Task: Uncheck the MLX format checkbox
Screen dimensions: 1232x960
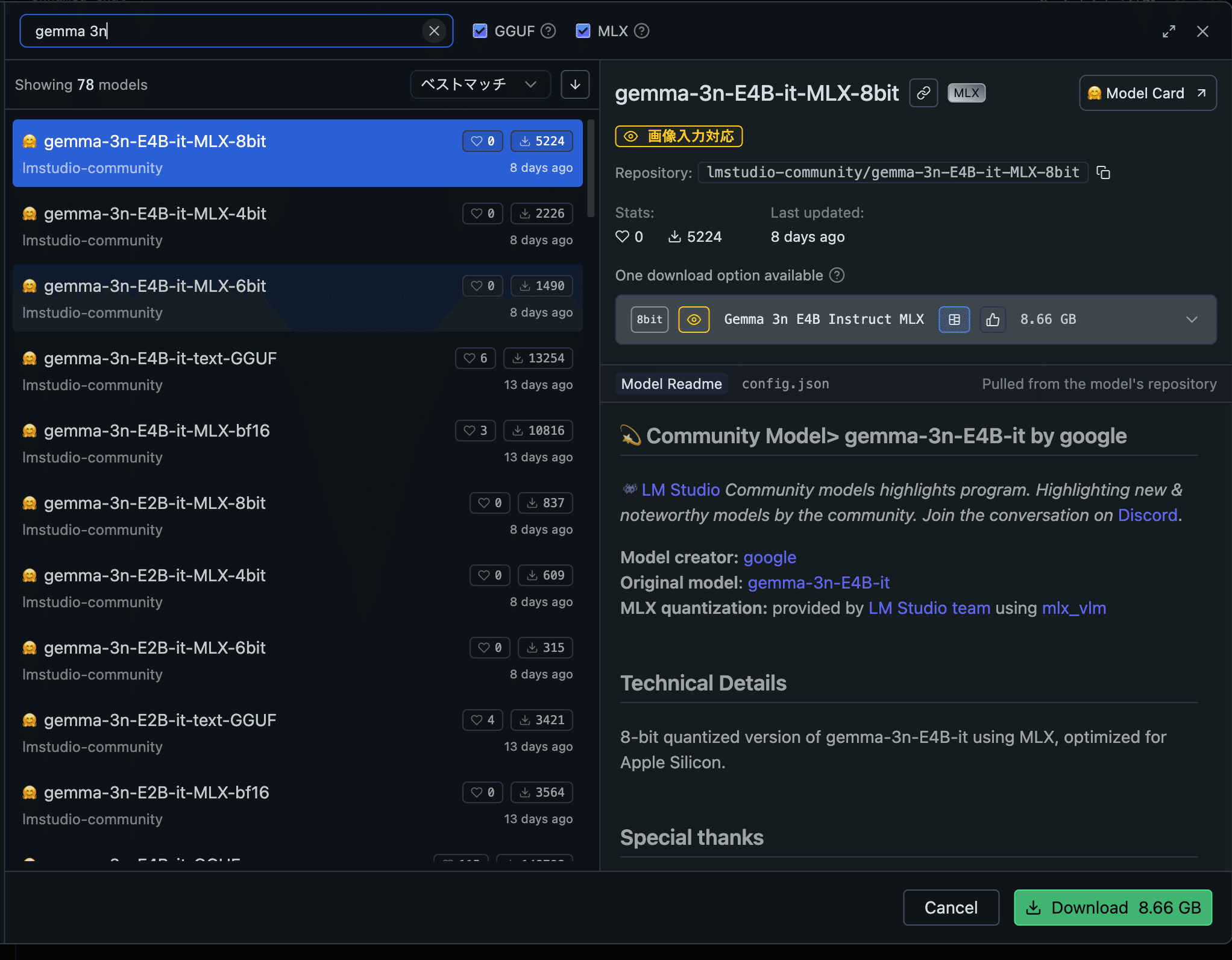Action: tap(583, 31)
